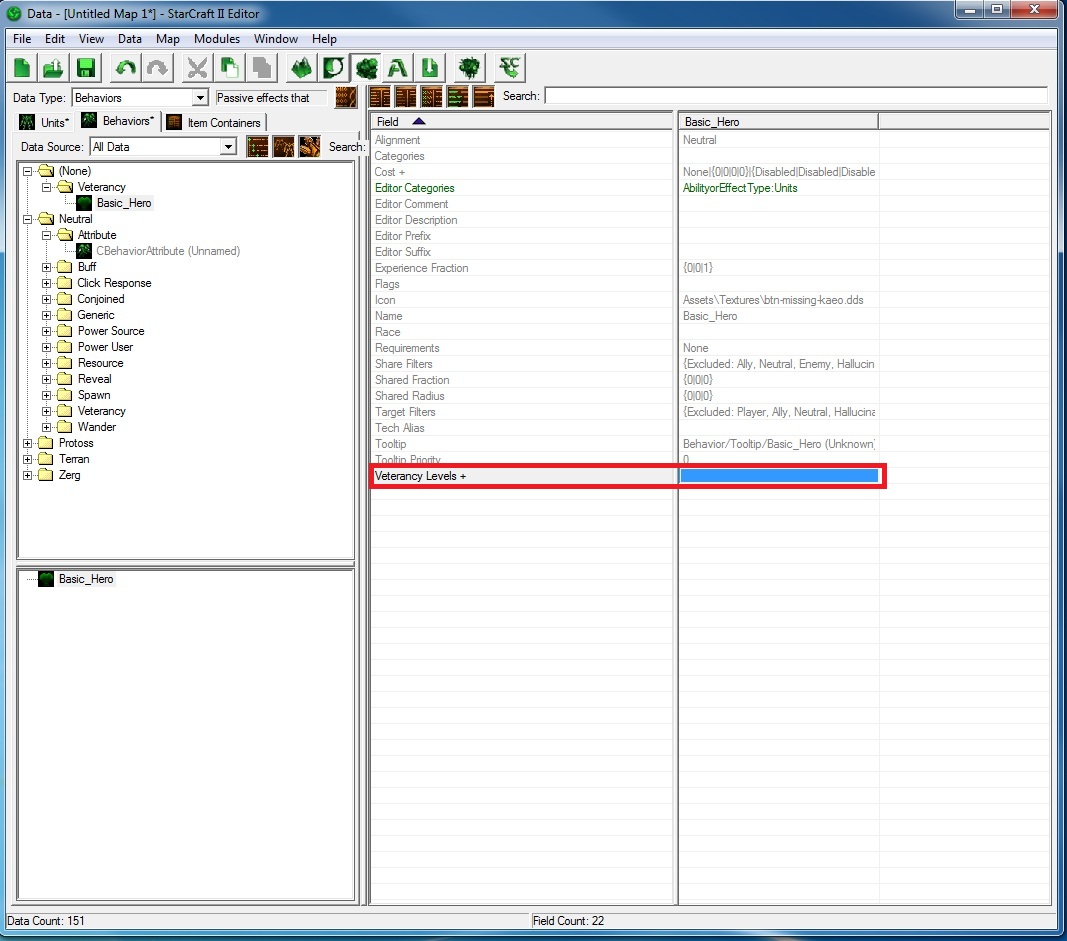Click the green creature icon before Test Document
Screen dimensions: 1067x941
469,67
